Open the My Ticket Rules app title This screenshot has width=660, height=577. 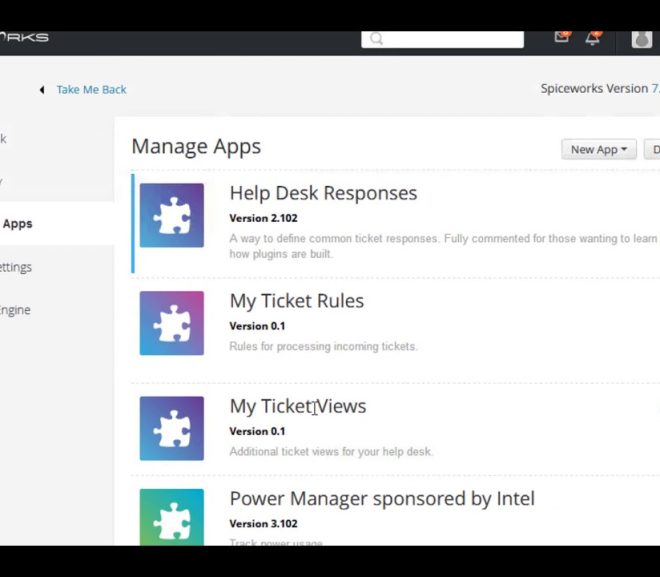[x=297, y=301]
